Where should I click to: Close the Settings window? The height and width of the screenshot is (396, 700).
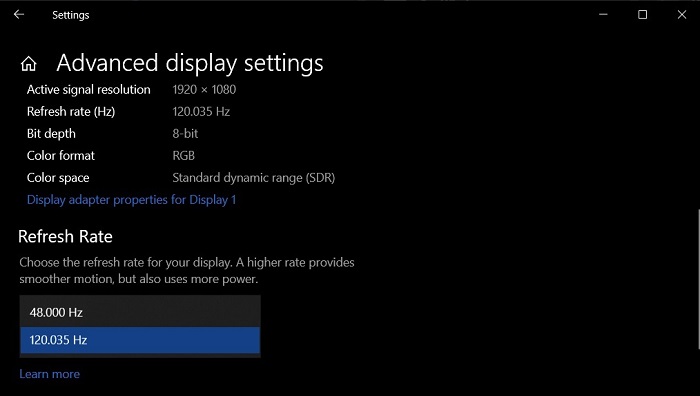pos(682,15)
